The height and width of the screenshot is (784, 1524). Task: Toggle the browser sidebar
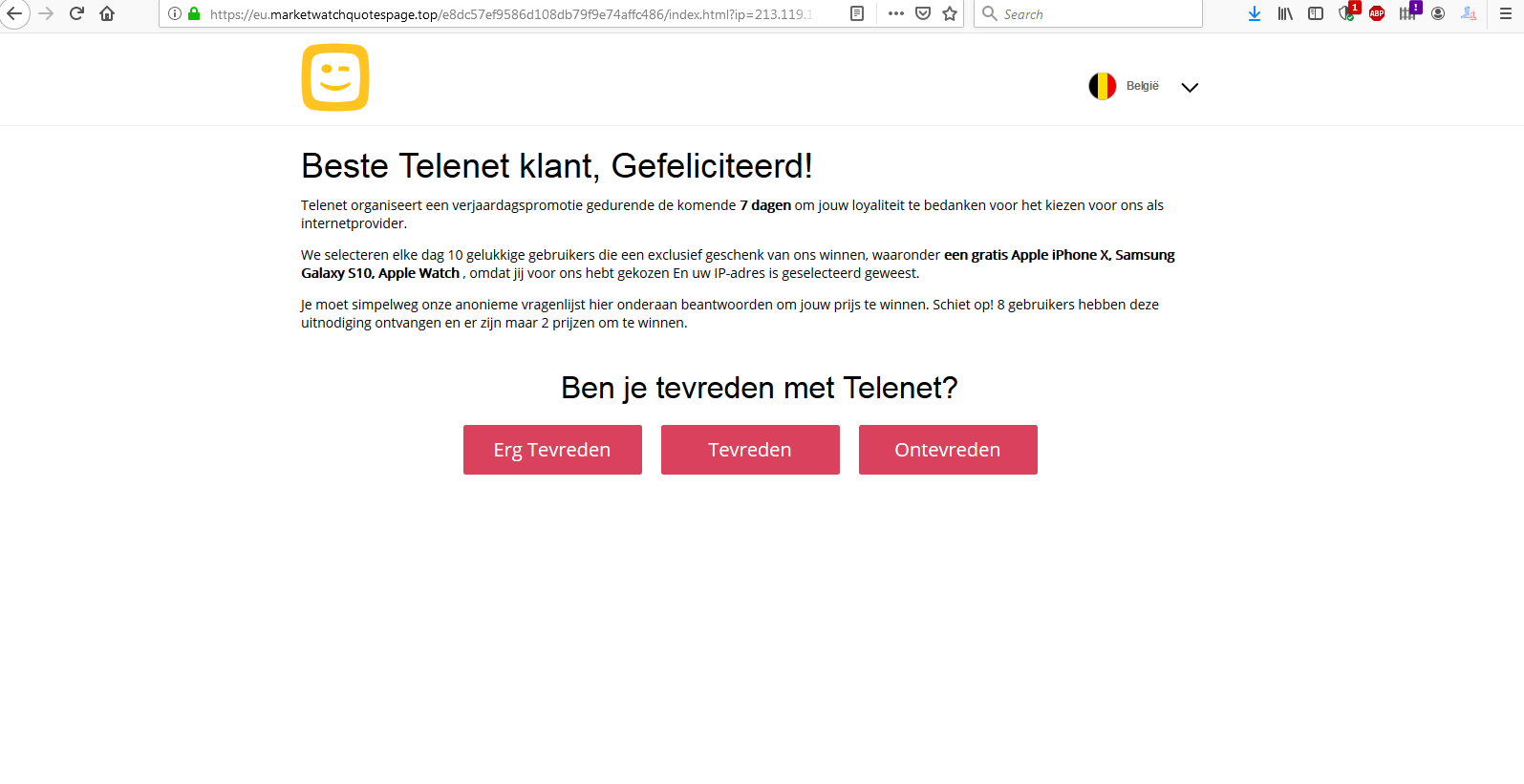(x=1316, y=13)
